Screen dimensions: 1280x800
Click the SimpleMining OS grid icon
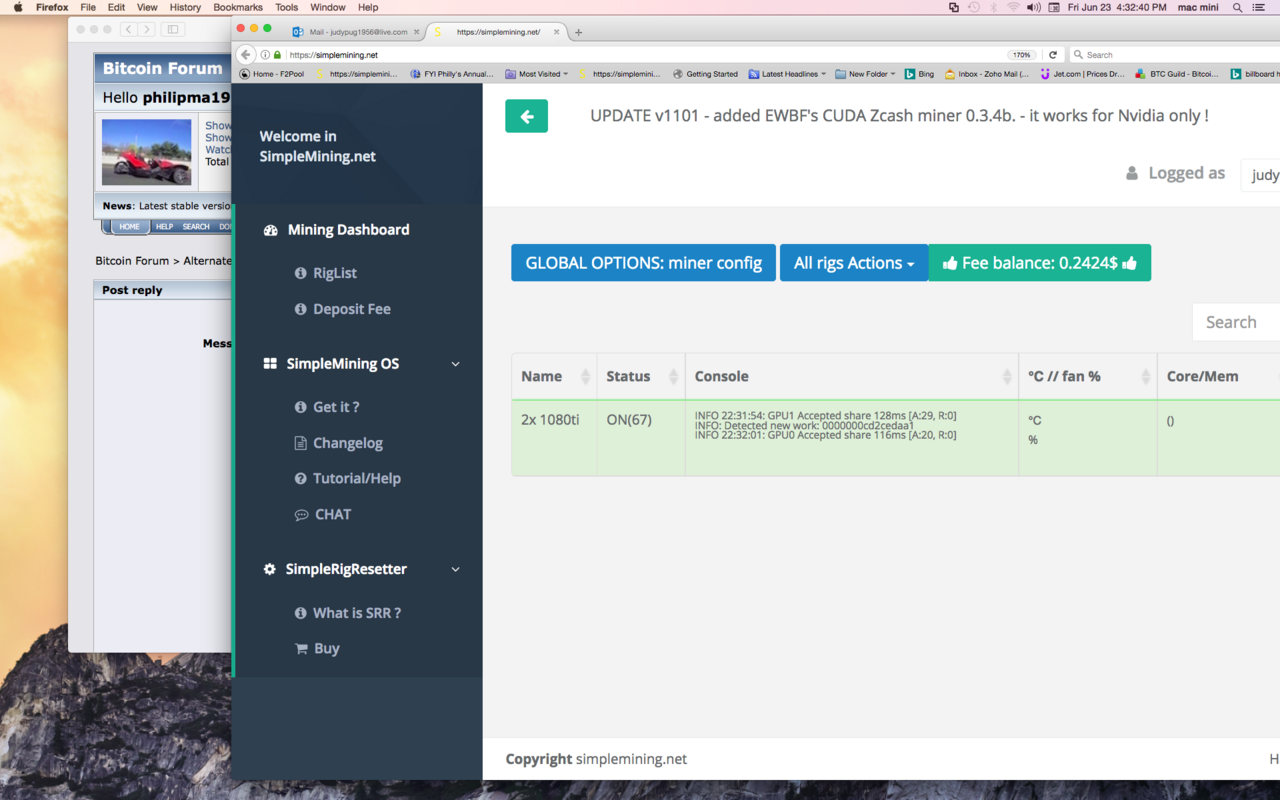[x=270, y=364]
